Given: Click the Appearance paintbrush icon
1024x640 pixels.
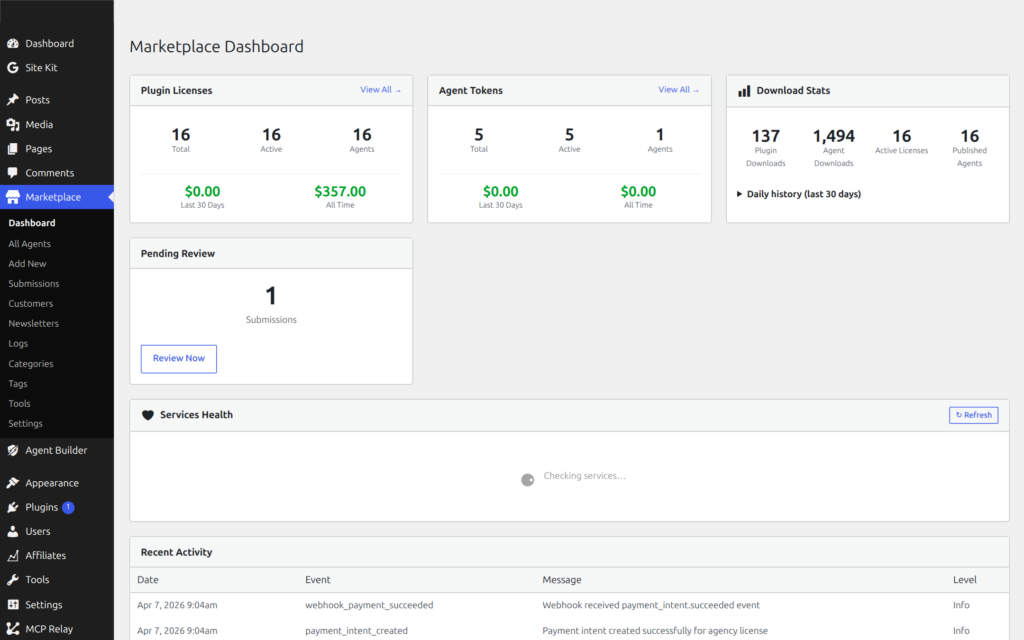Looking at the screenshot, I should (x=12, y=483).
